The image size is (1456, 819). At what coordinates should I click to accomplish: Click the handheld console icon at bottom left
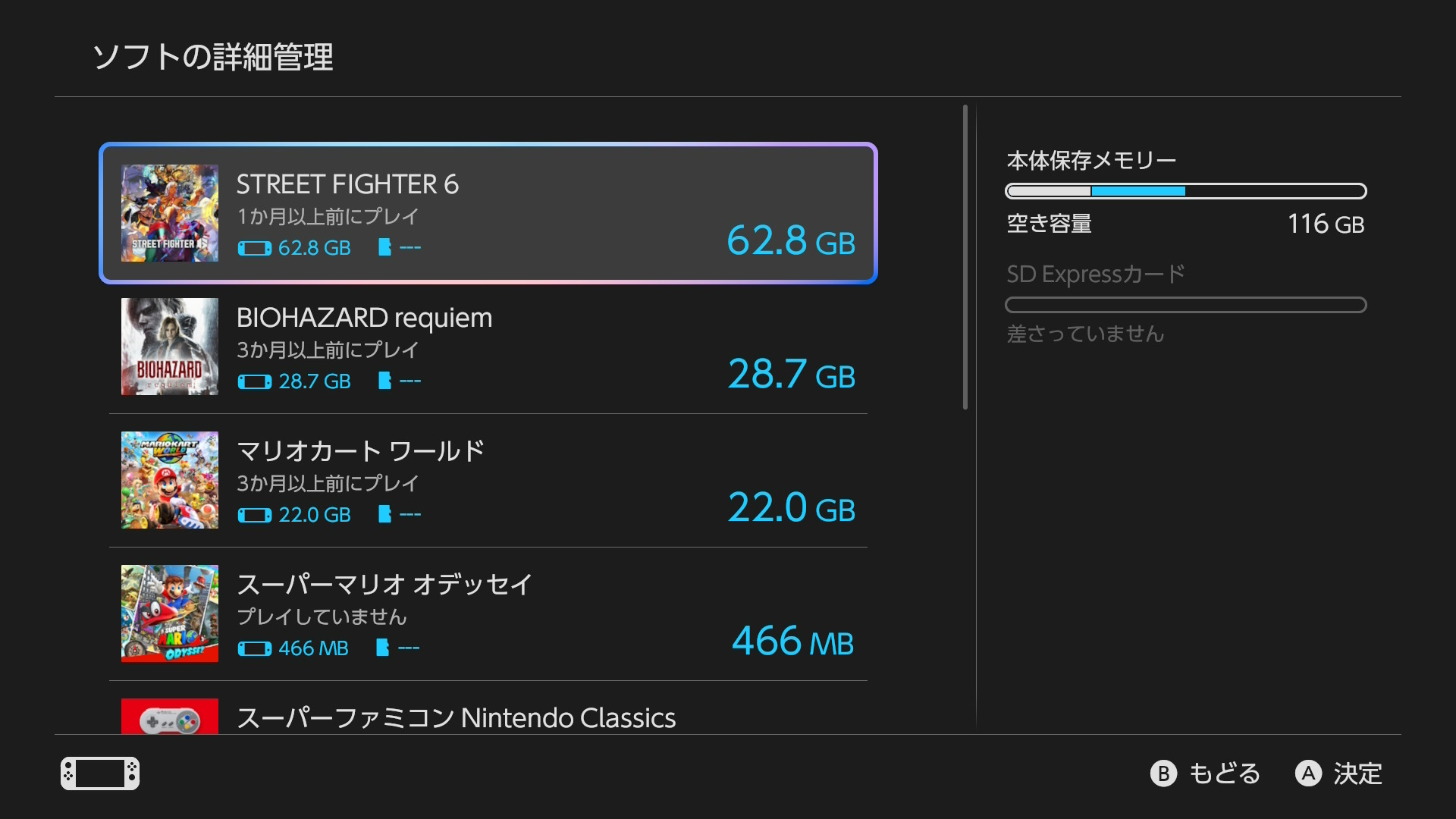coord(100,773)
